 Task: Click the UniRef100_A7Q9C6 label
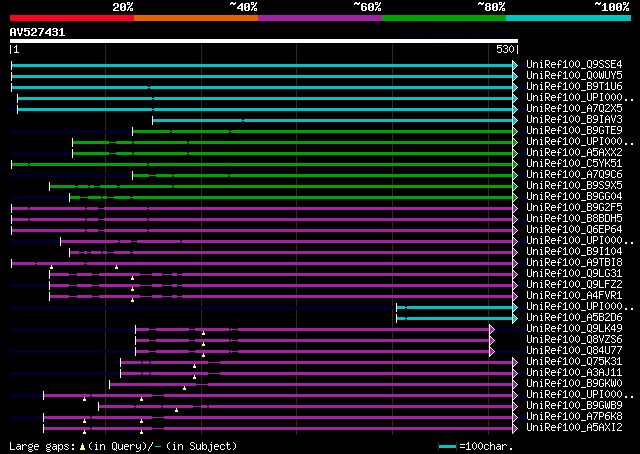click(x=574, y=175)
